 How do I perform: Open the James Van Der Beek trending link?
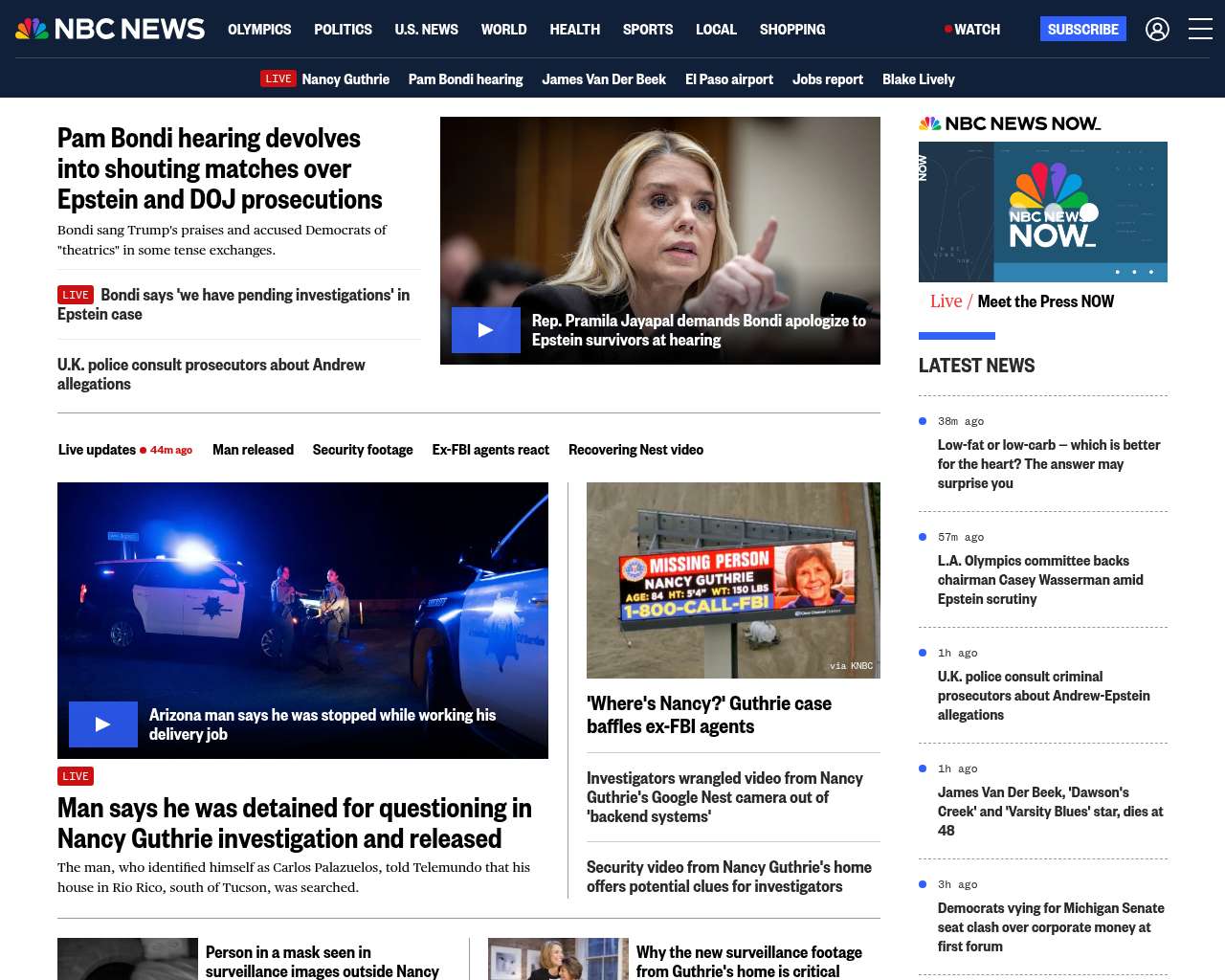[604, 79]
